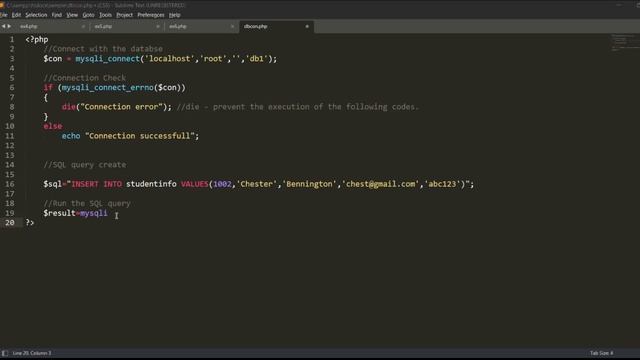
Task: Click line number 8 in the gutter
Action: [12, 107]
